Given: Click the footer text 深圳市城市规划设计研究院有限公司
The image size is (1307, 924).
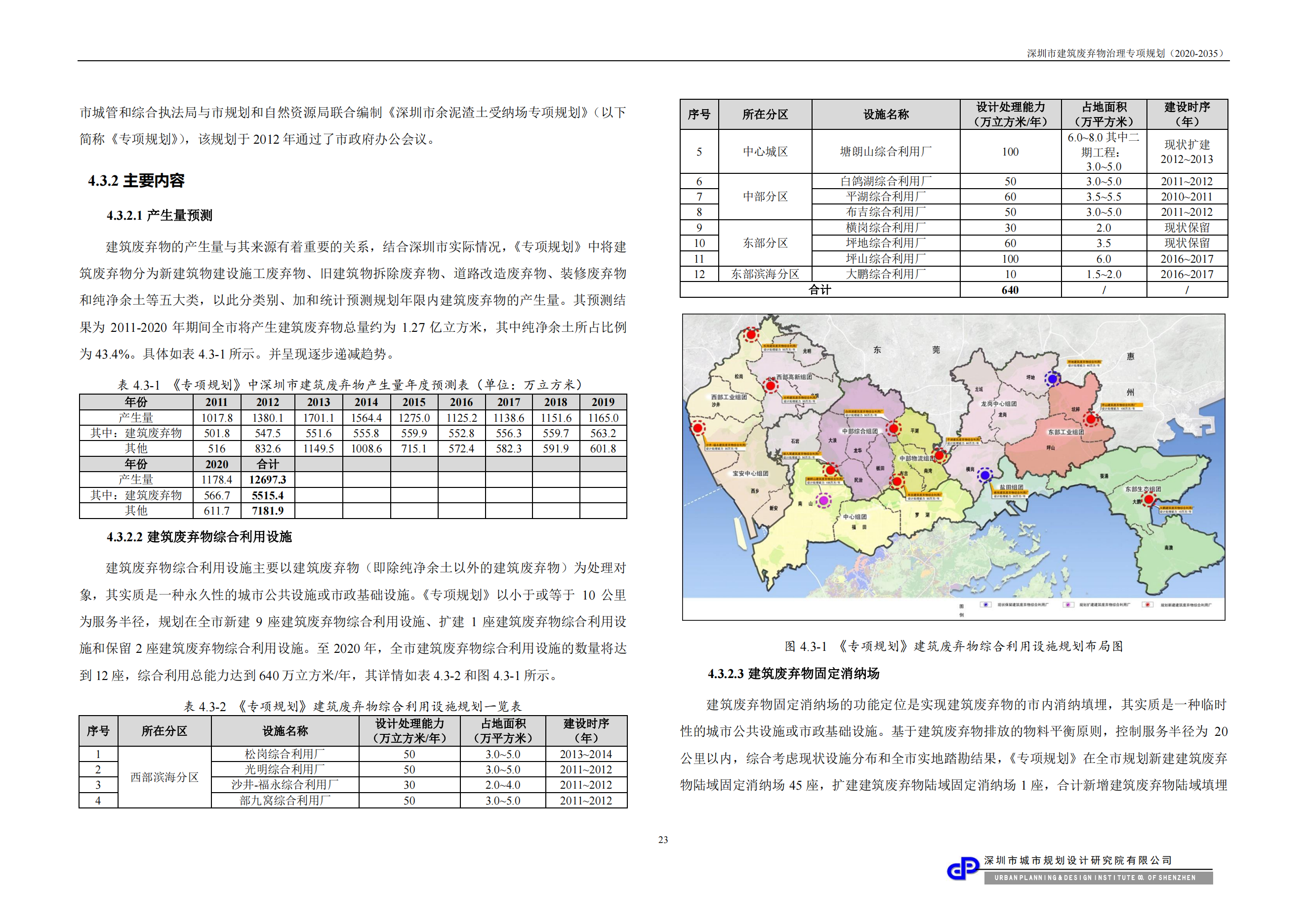Looking at the screenshot, I should coord(1079,861).
